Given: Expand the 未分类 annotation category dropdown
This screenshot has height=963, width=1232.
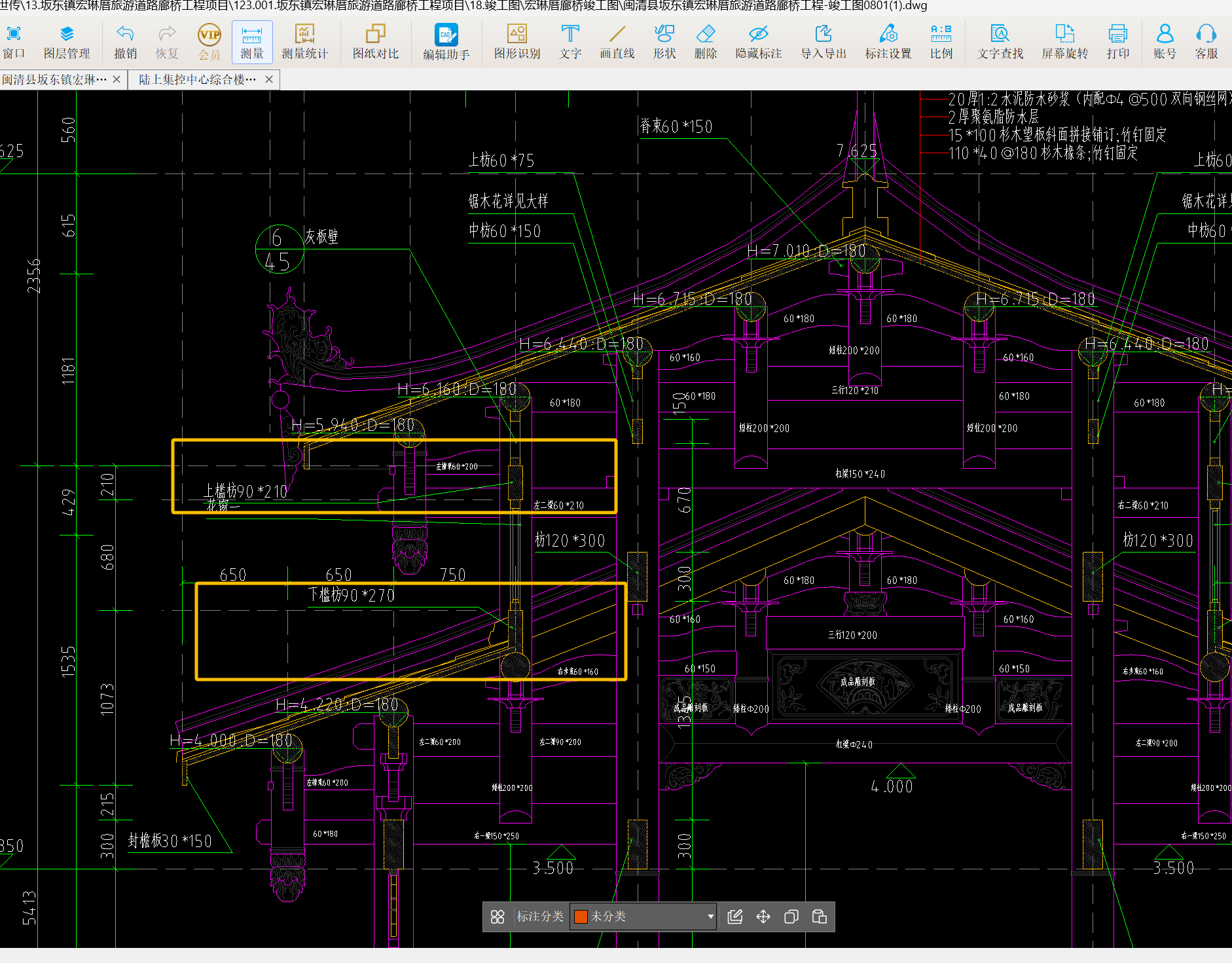Looking at the screenshot, I should [711, 917].
